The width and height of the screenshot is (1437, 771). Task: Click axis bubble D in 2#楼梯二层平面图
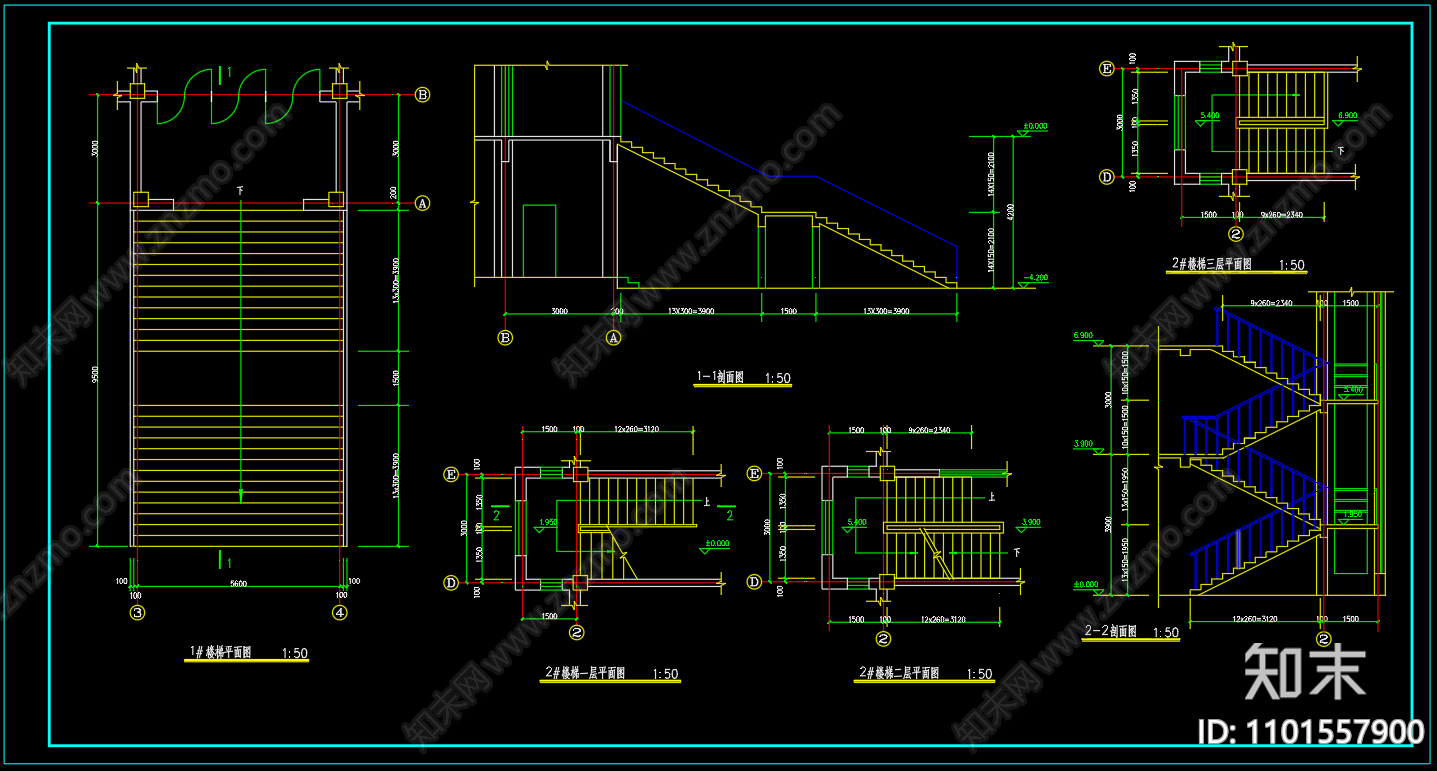point(755,582)
